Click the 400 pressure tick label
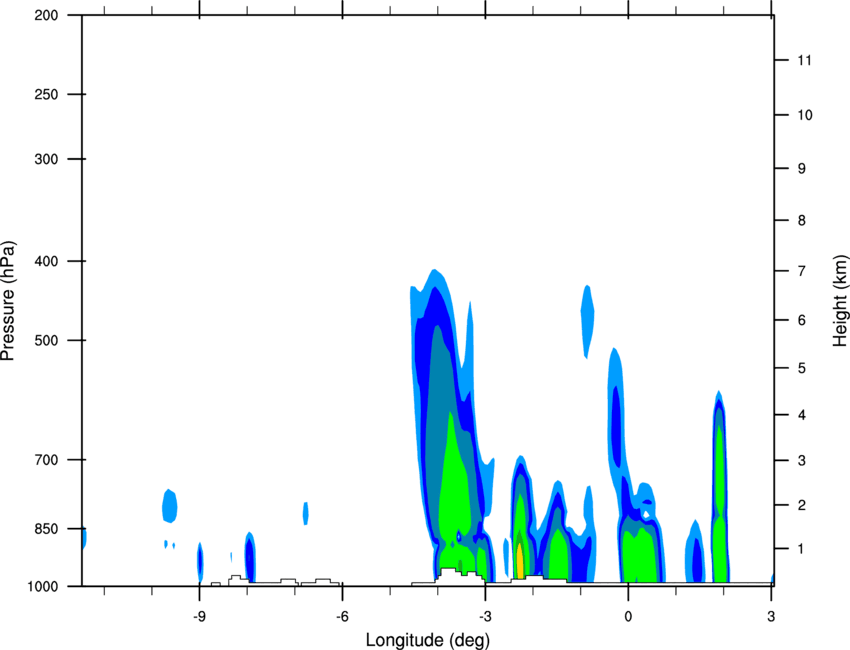Image resolution: width=850 pixels, height=650 pixels. click(x=46, y=261)
